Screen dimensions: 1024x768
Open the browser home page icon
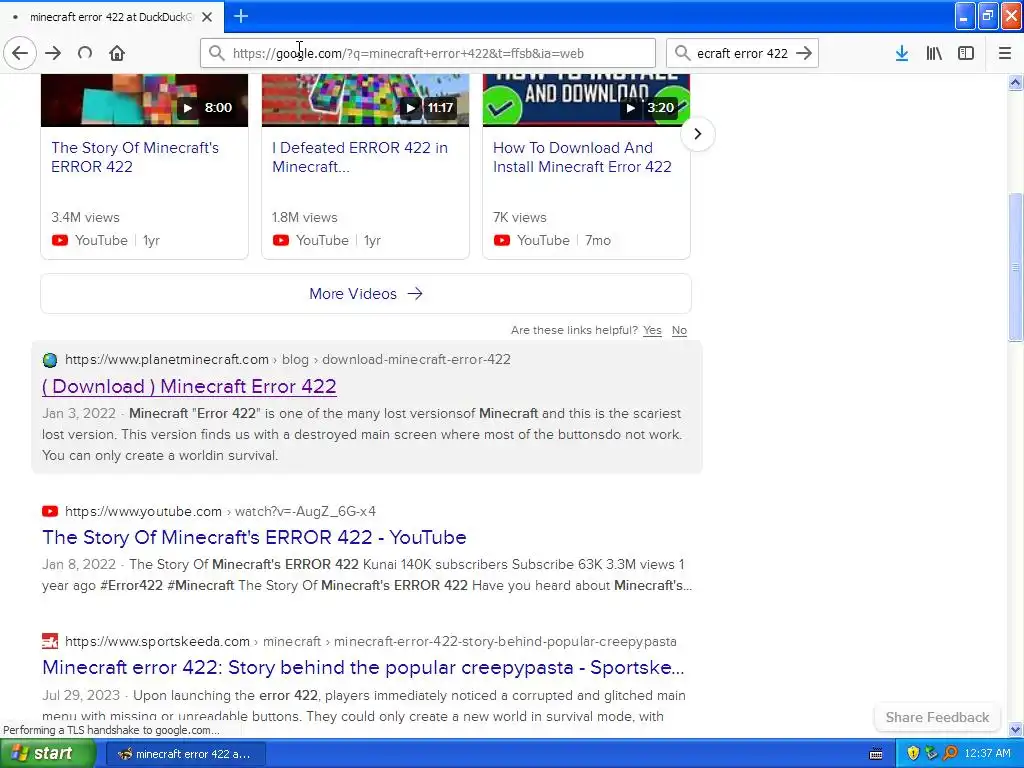117,53
